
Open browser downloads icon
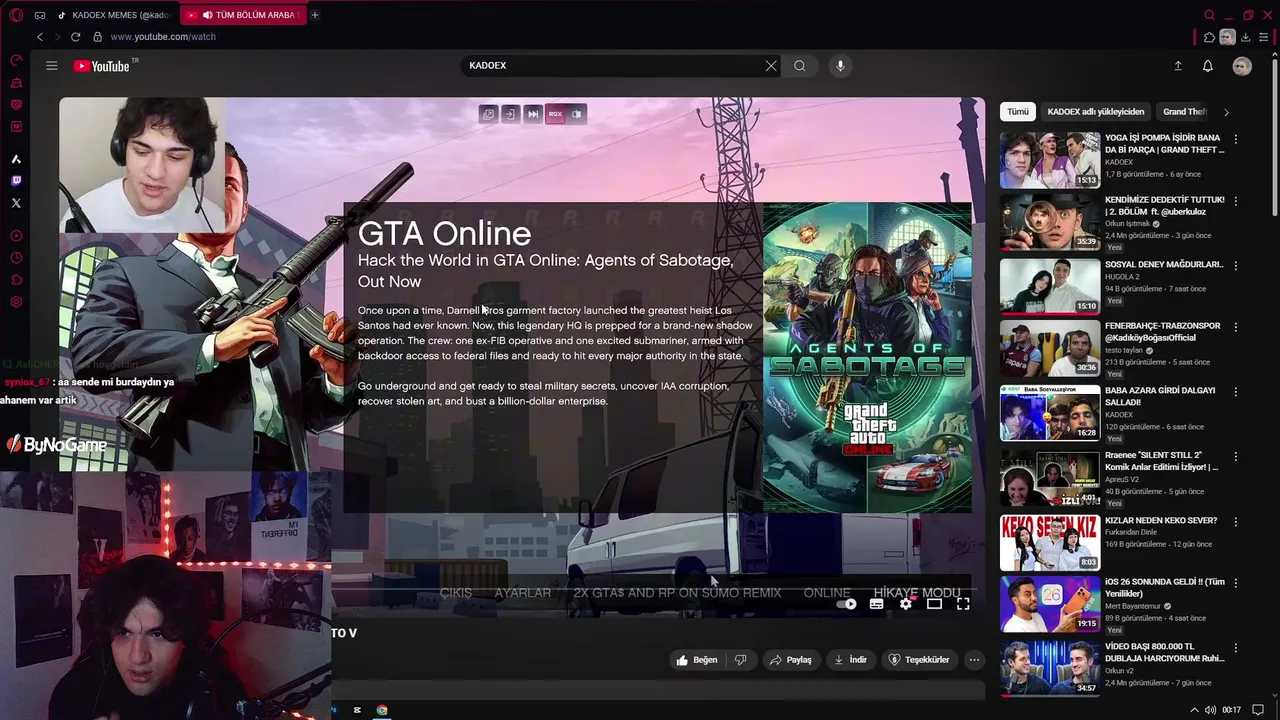[1245, 37]
